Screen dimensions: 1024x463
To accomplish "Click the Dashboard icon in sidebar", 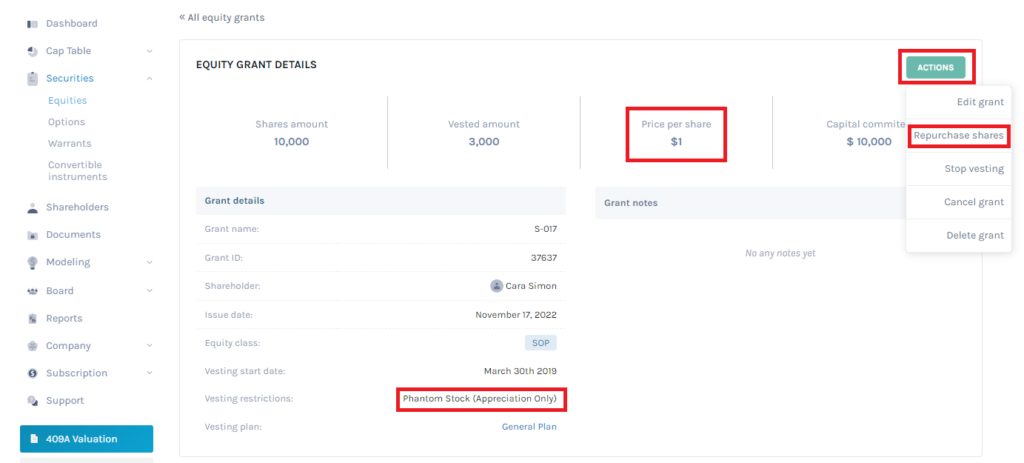I will pyautogui.click(x=32, y=24).
